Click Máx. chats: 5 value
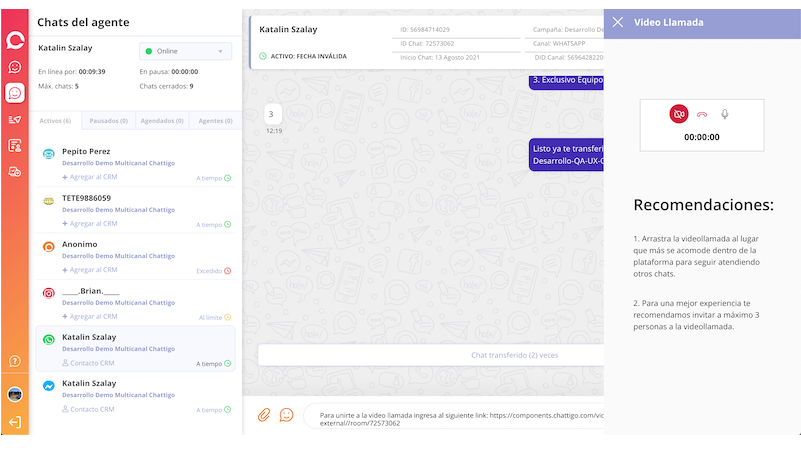 point(58,86)
